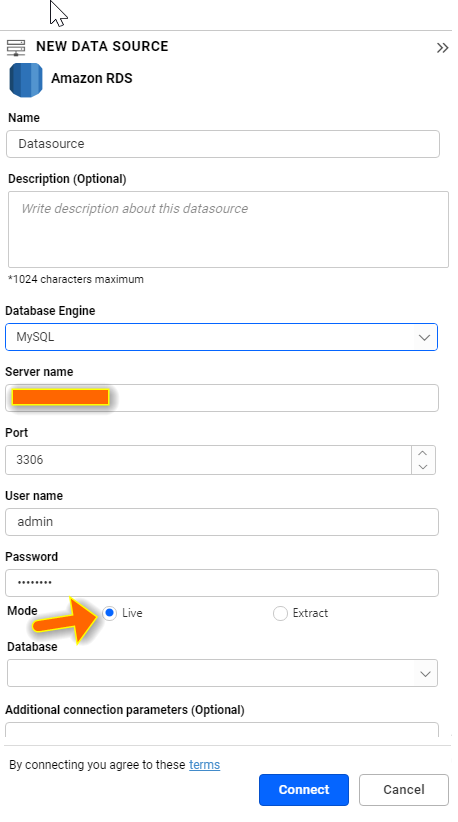This screenshot has width=458, height=822.
Task: Open the terms link
Action: [204, 765]
